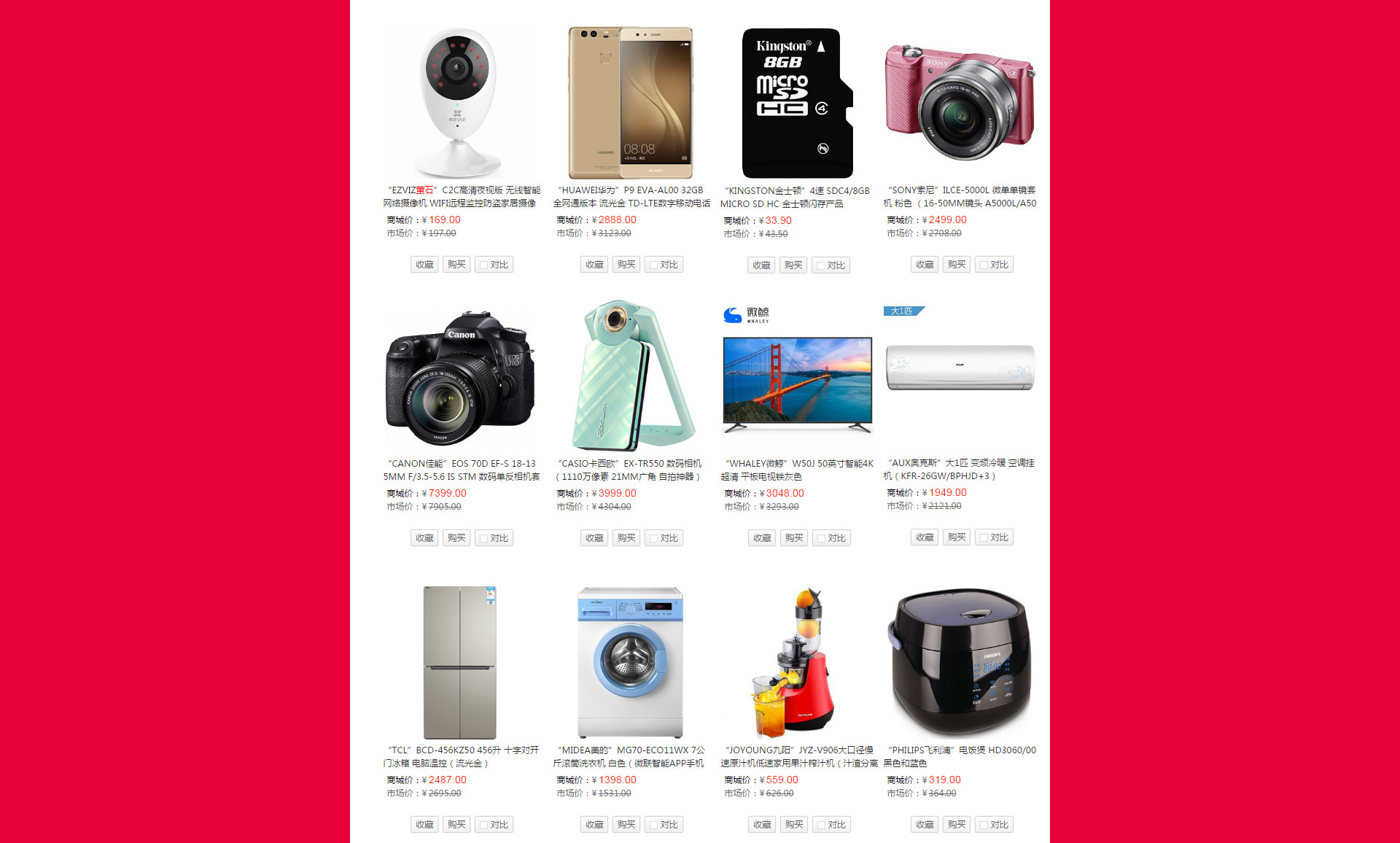Screen dimensions: 1400x843
Task: Click the Joyoung red juicer picture
Action: click(797, 663)
